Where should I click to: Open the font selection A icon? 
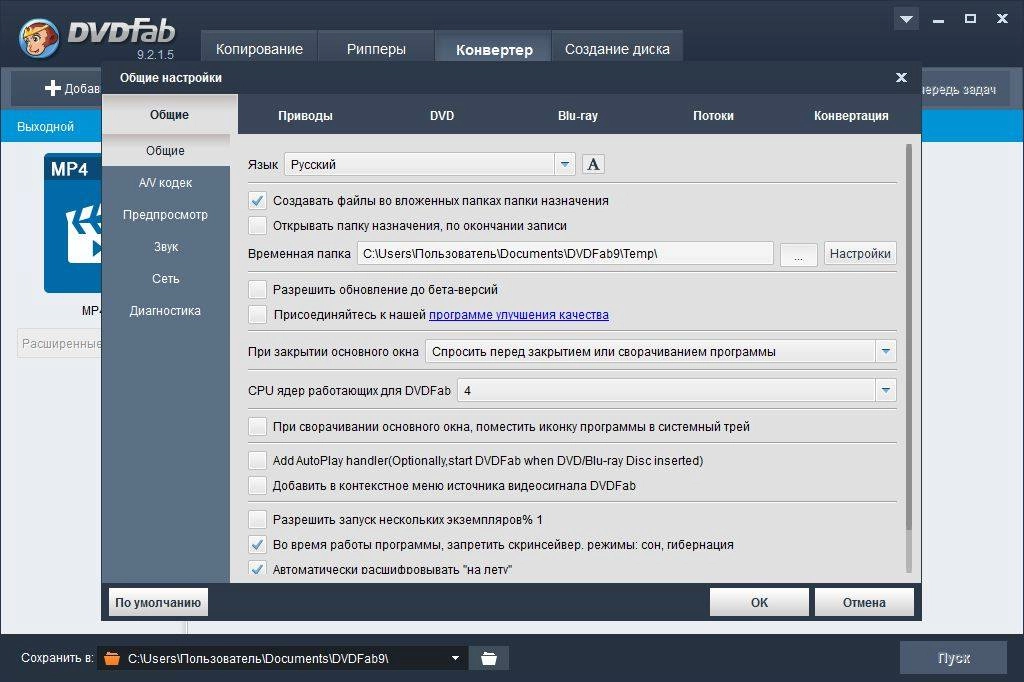(593, 164)
